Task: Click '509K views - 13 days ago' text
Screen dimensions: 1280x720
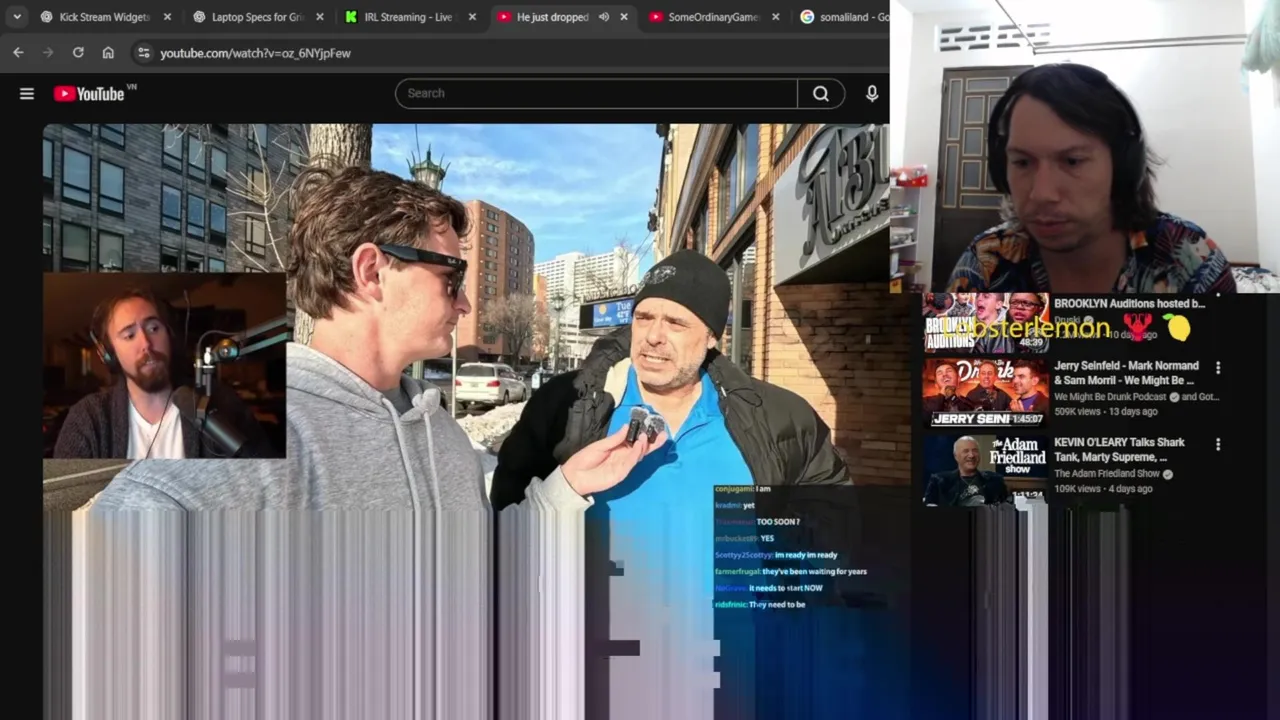Action: pos(1105,411)
